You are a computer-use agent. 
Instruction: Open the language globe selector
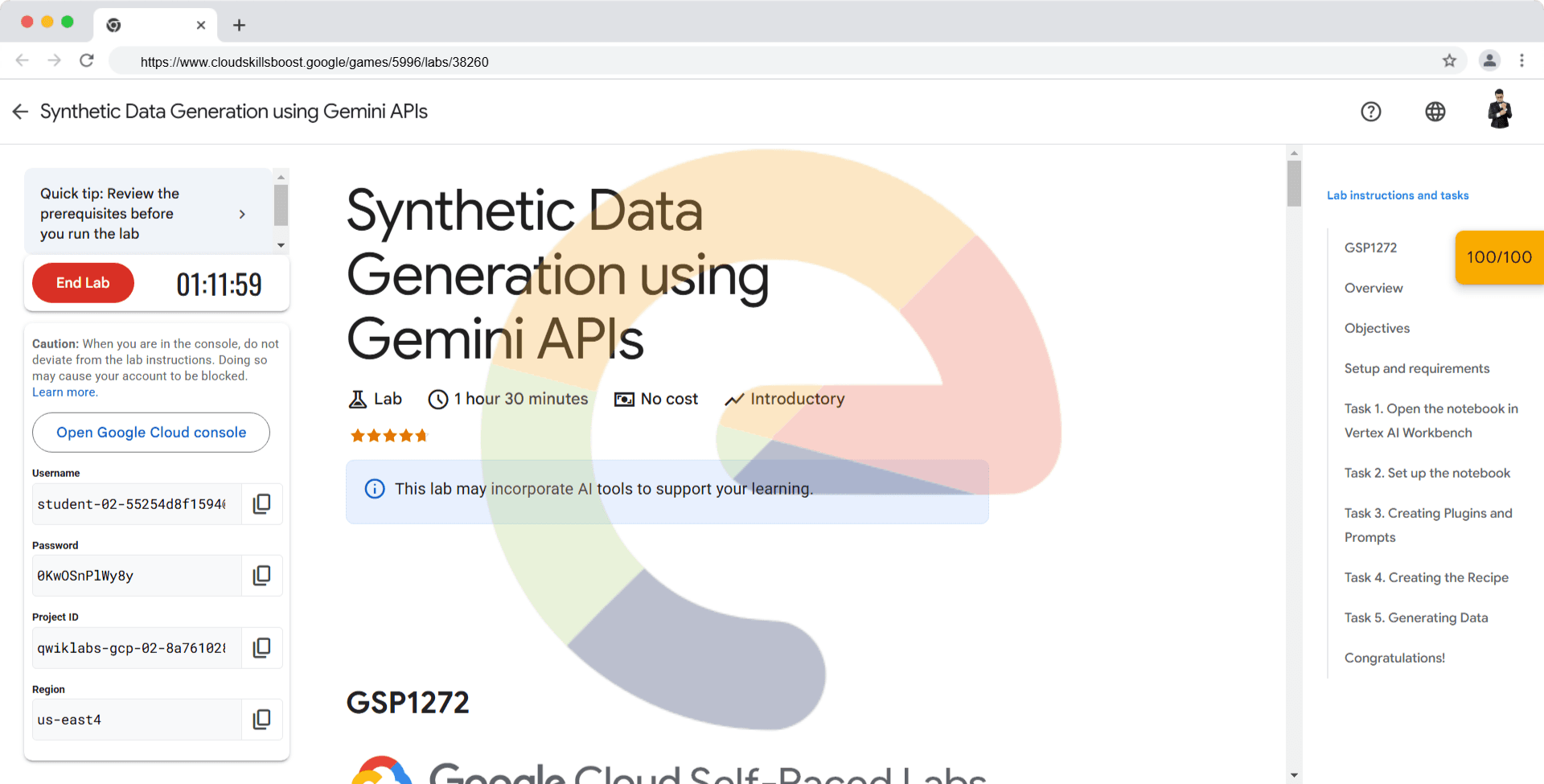(x=1435, y=112)
